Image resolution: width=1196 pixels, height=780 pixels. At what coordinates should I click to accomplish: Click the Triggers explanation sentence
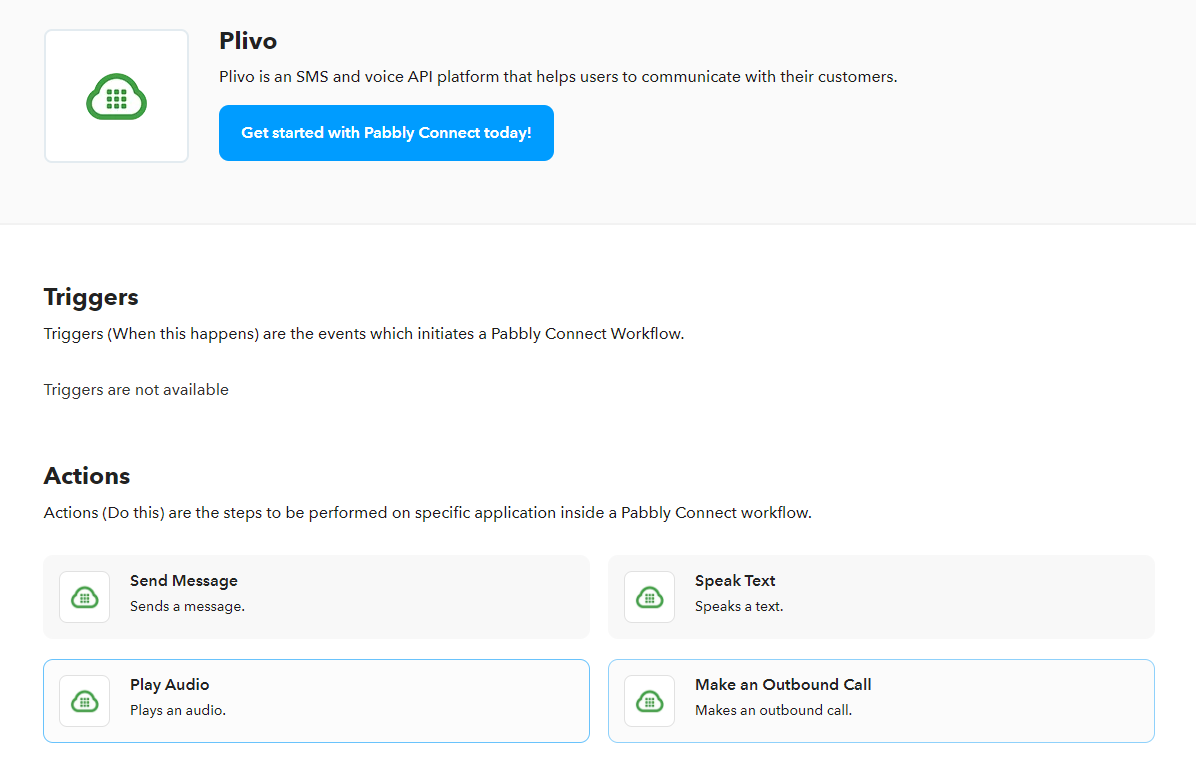tap(364, 334)
